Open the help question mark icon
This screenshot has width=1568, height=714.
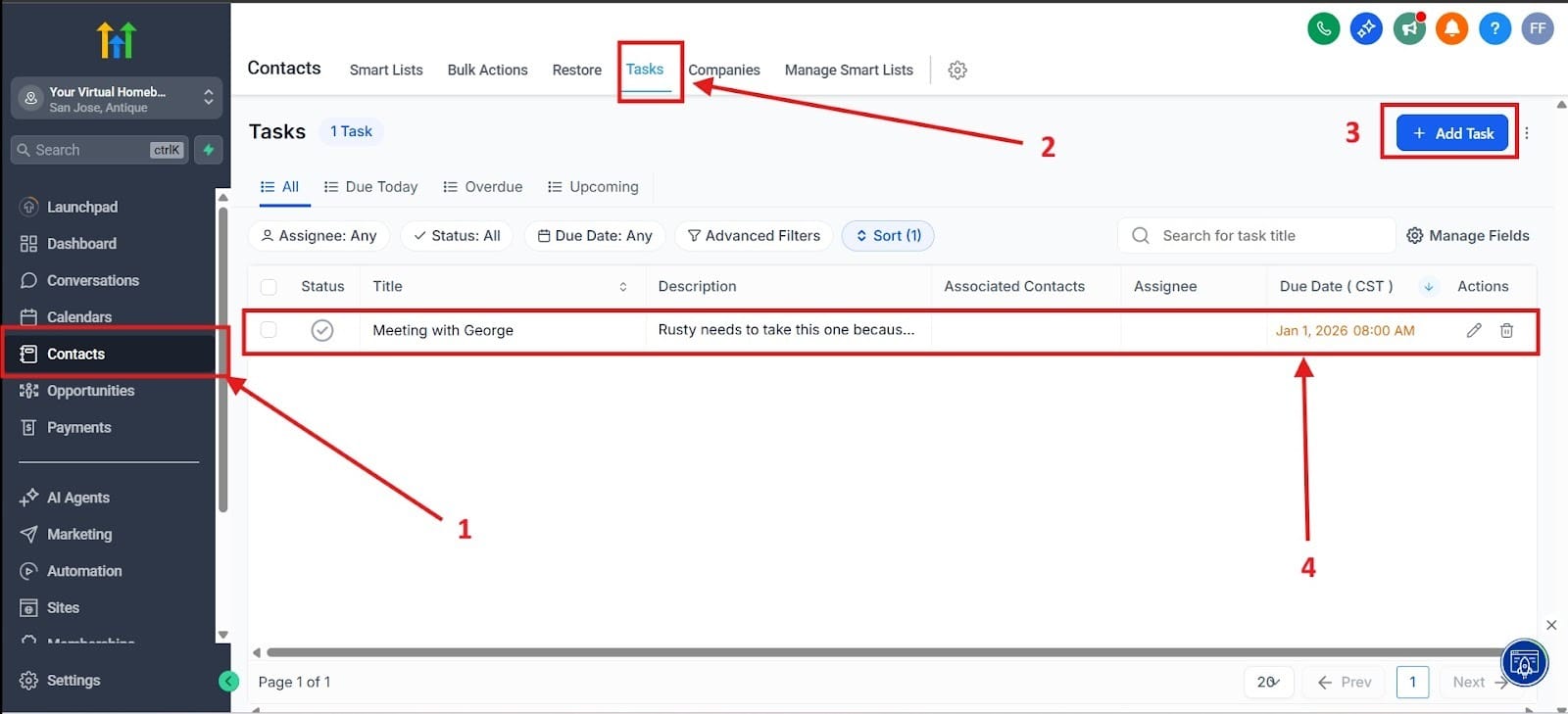(x=1494, y=28)
